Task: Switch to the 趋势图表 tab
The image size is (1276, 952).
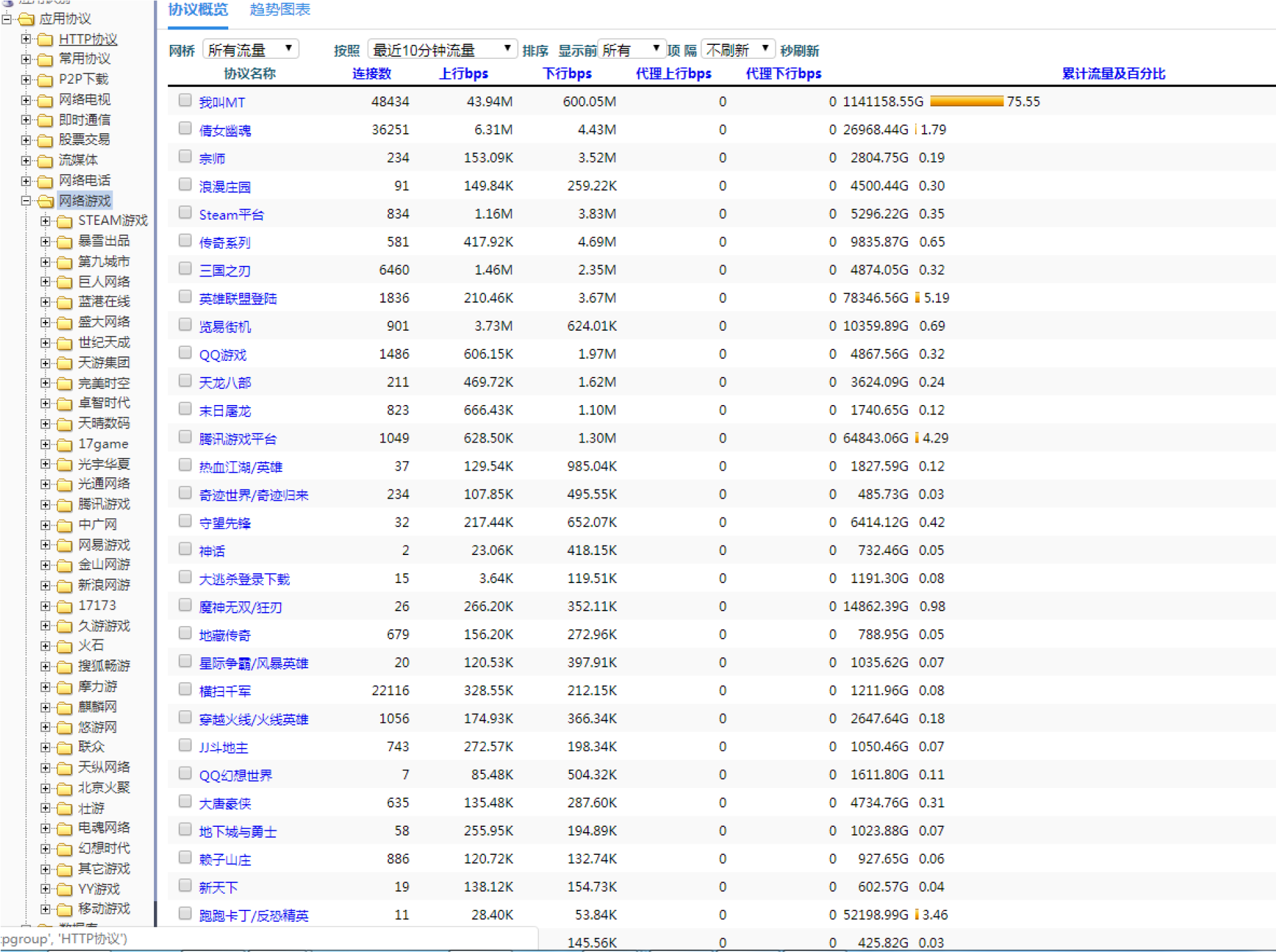Action: [x=280, y=10]
